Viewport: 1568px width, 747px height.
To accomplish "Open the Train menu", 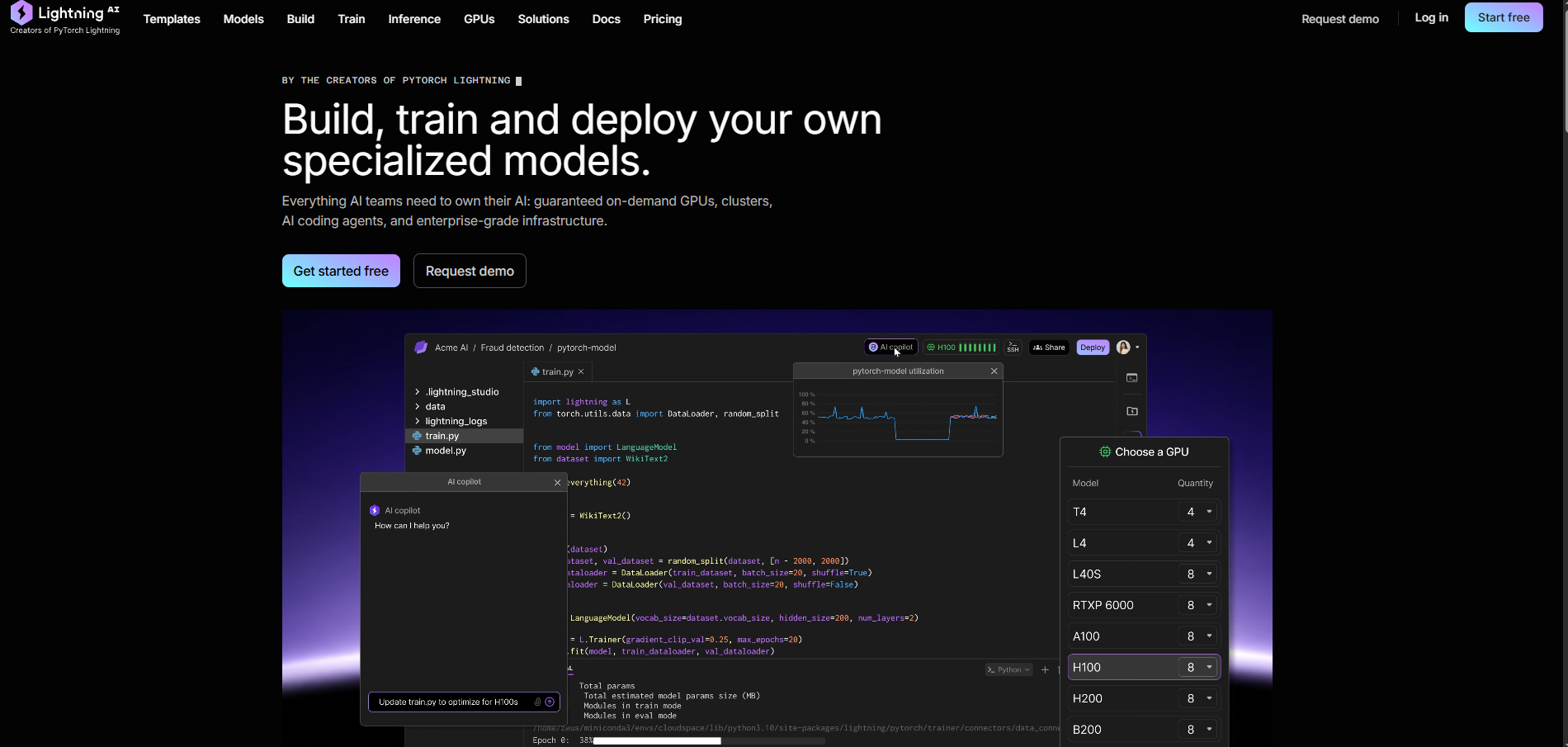I will (352, 19).
